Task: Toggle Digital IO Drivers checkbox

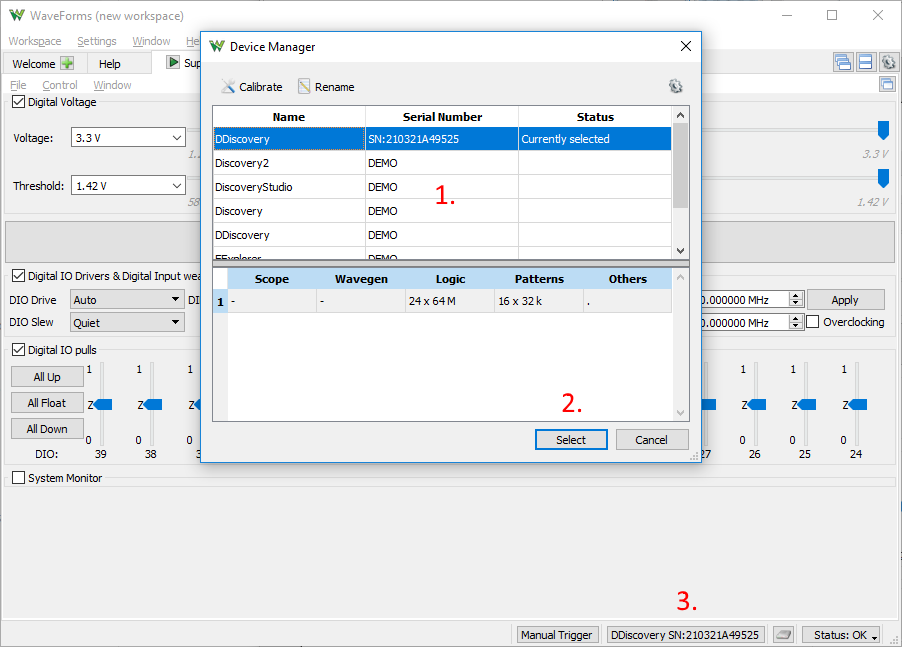Action: (18, 275)
